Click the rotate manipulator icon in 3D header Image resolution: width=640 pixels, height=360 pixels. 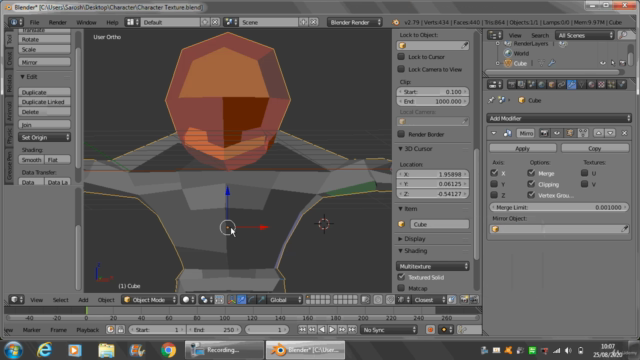[x=251, y=300]
